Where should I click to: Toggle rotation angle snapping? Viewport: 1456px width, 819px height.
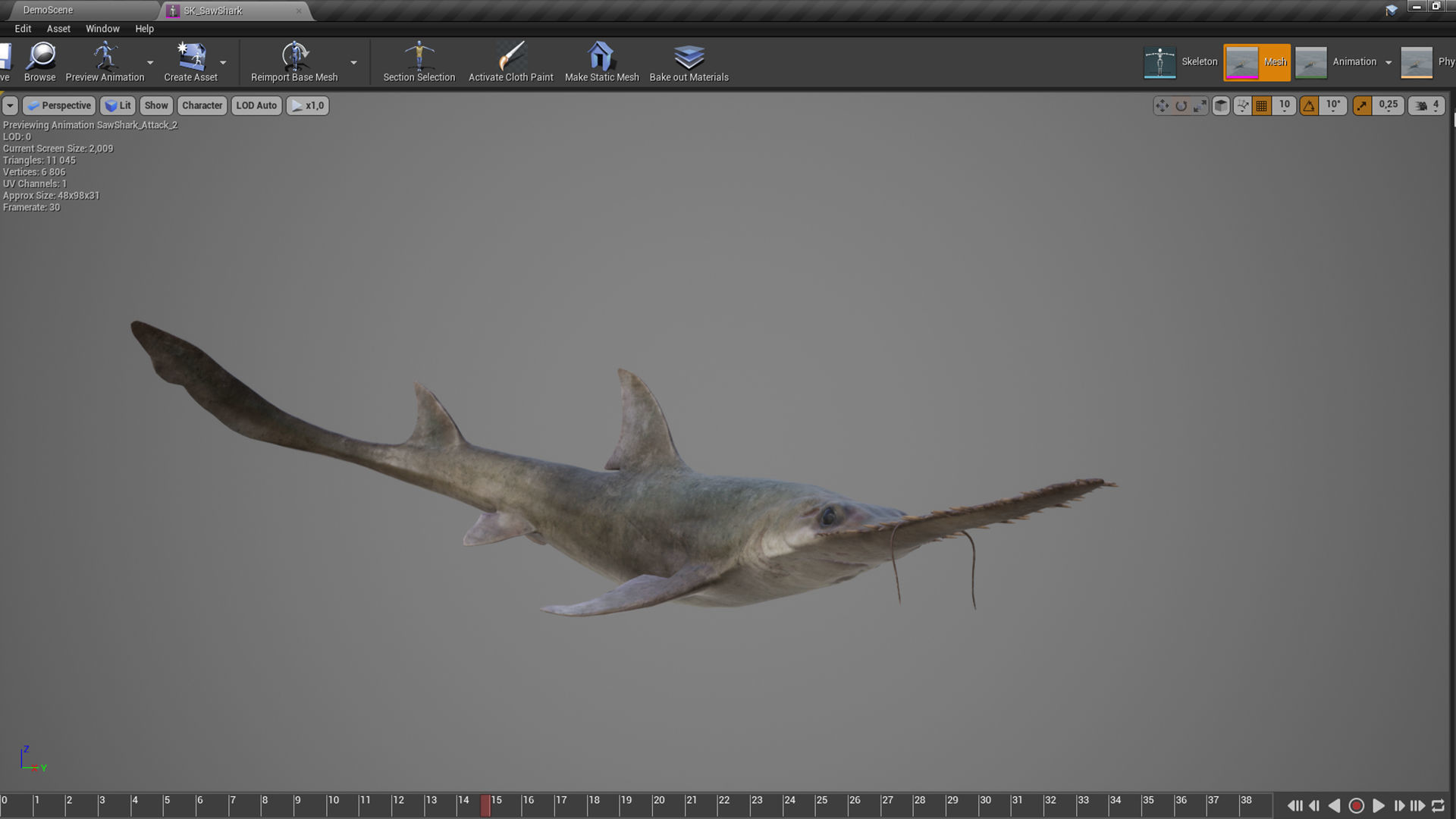(1310, 106)
